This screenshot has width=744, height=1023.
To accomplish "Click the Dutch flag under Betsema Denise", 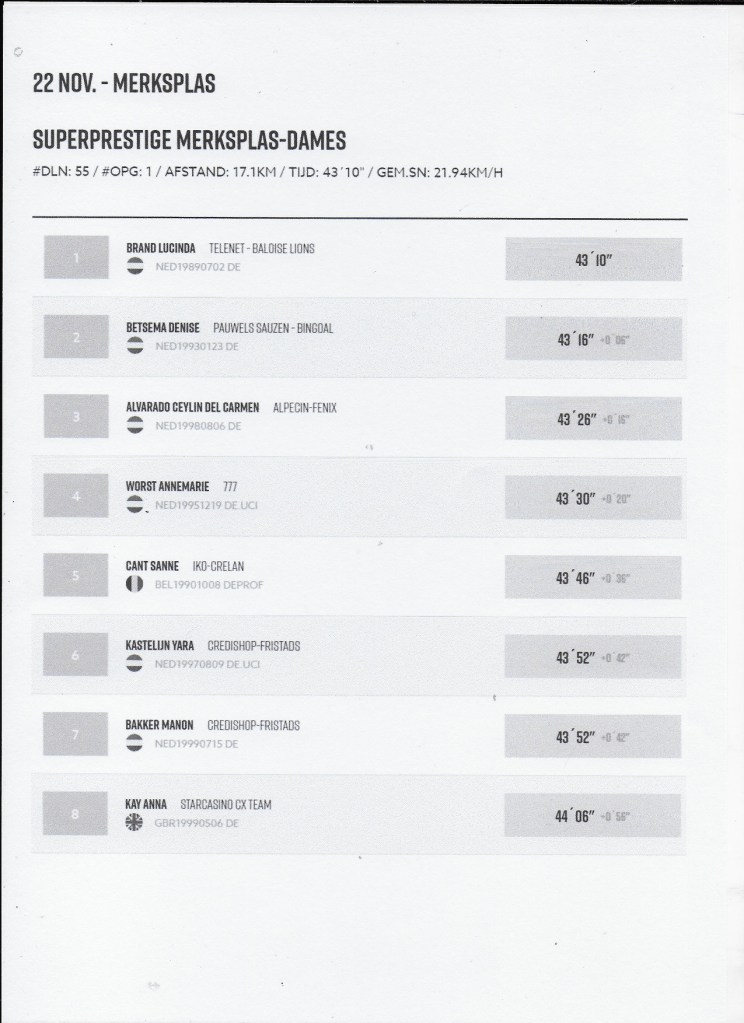I will (x=135, y=346).
